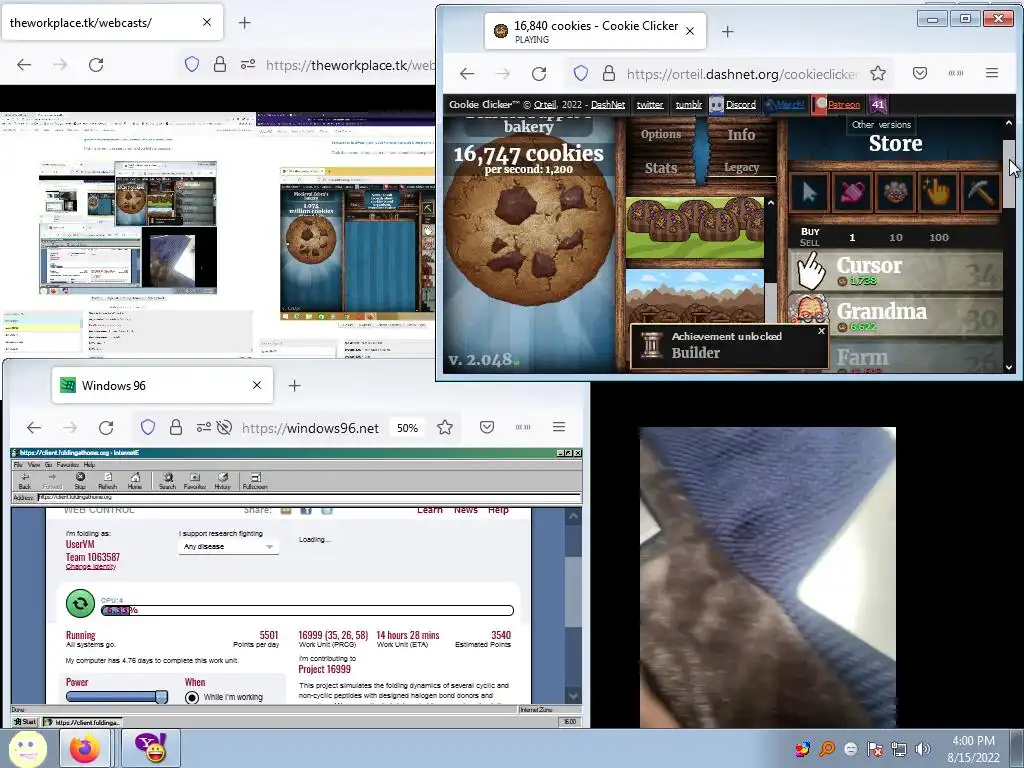Image resolution: width=1024 pixels, height=768 pixels.
Task: Click the blocked-autoplay icon for windows96.net
Action: [224, 428]
